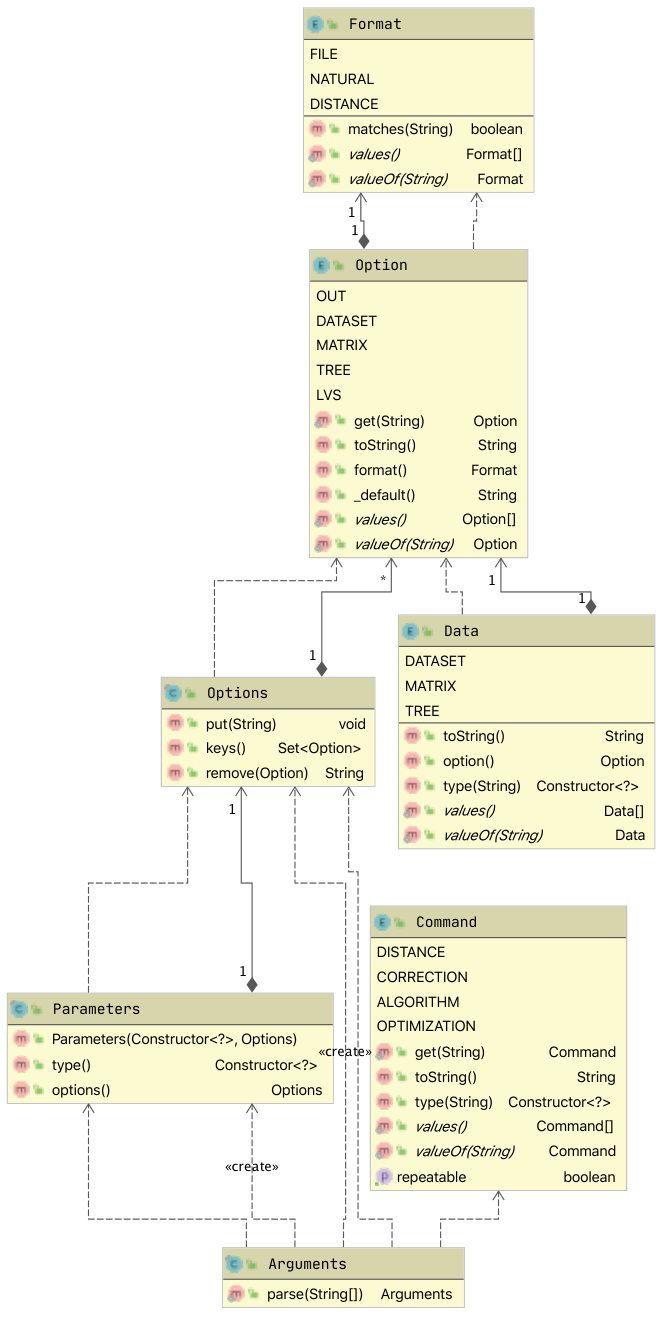Click the type() method in Parameters
This screenshot has width=664, height=1317.
(71, 1065)
